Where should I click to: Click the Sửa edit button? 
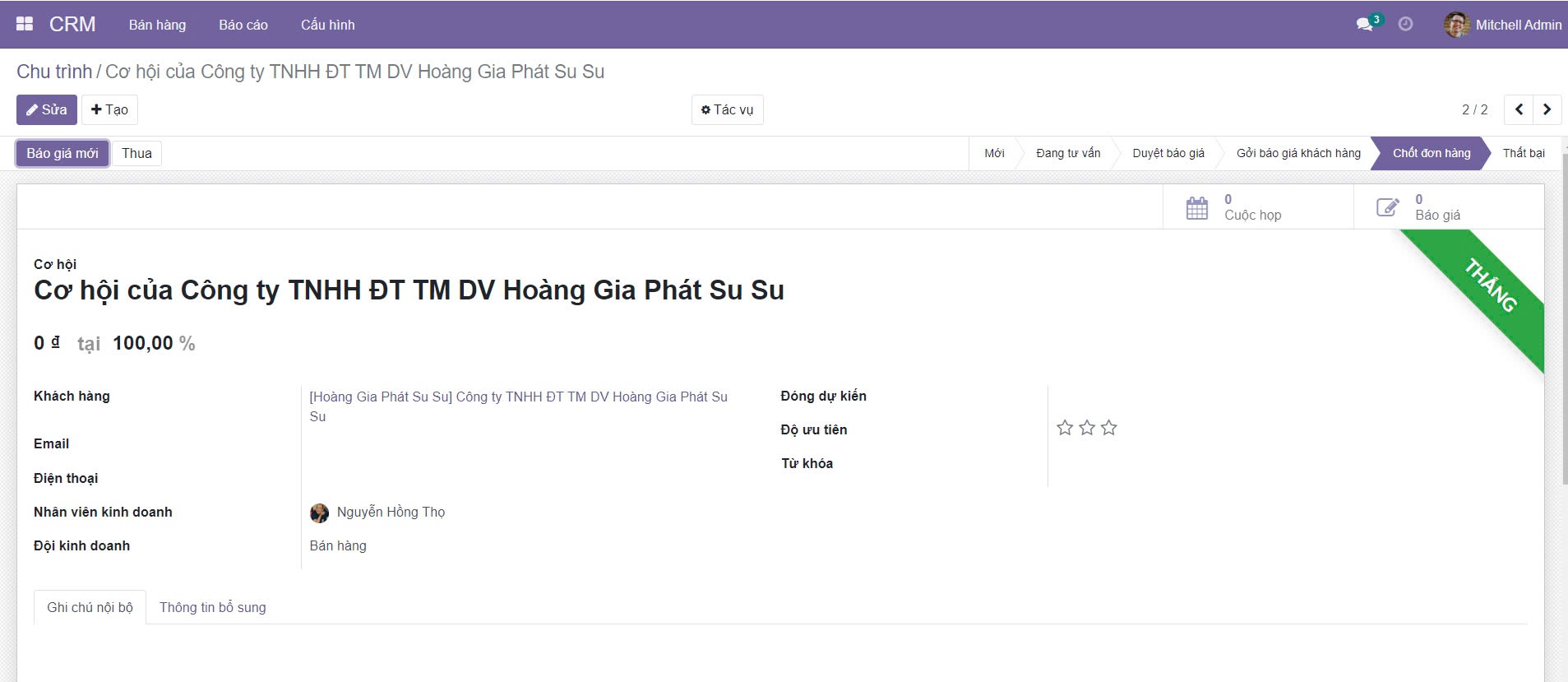coord(47,109)
